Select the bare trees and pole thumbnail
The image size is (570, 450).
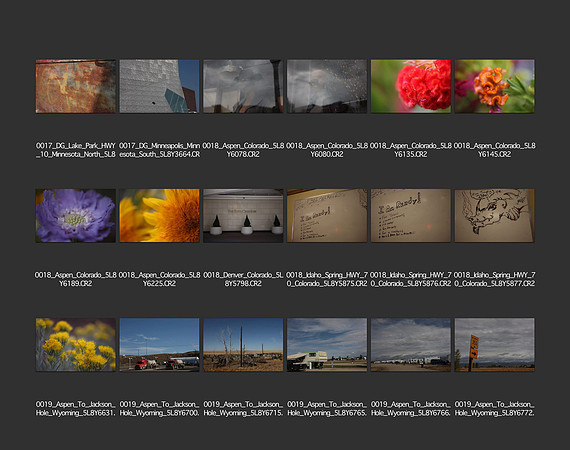coord(243,345)
